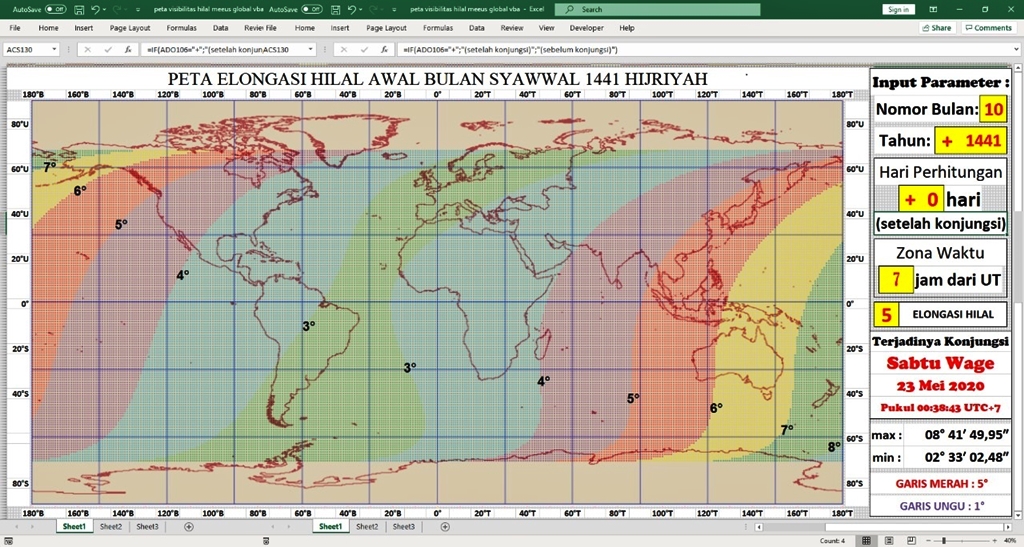Select the Tahun value cell 1441
The width and height of the screenshot is (1024, 547).
click(x=970, y=140)
